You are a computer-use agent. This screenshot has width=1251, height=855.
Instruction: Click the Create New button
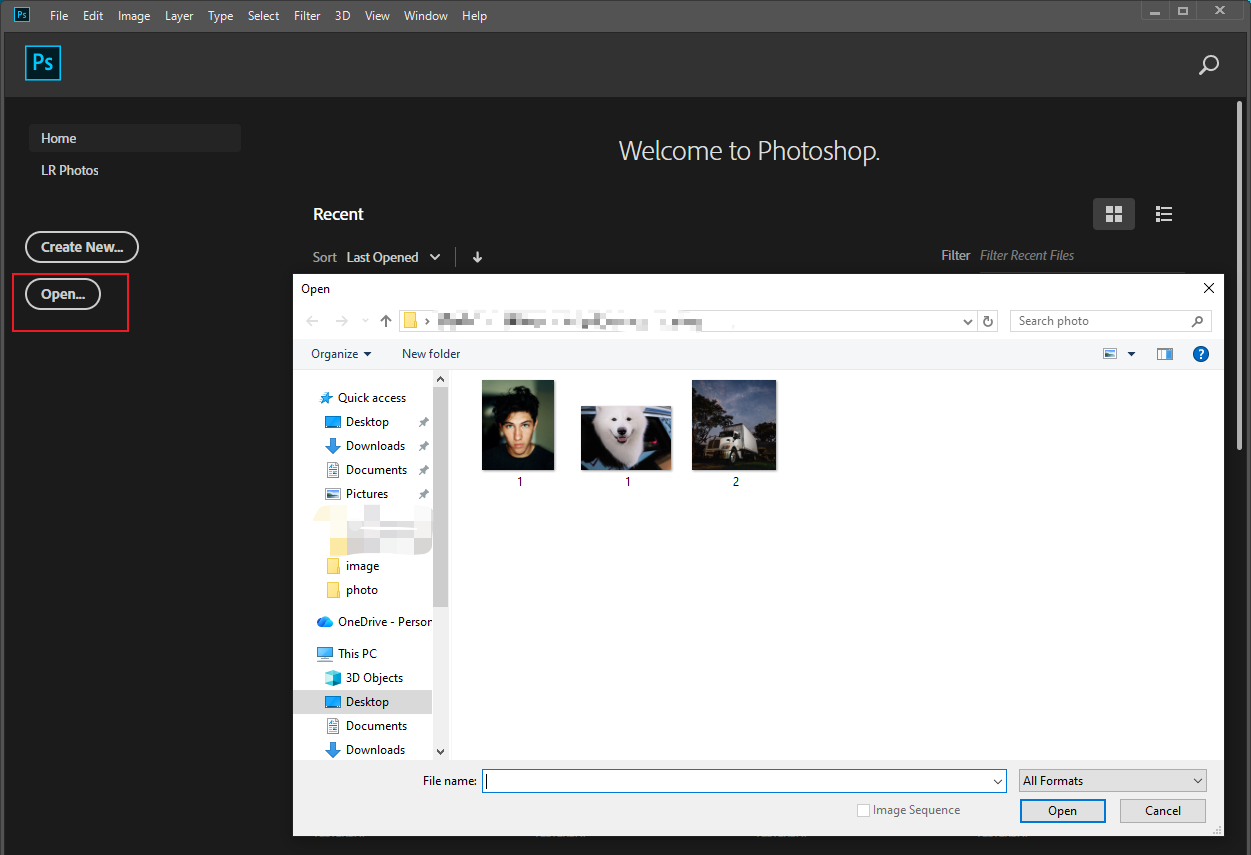point(81,247)
